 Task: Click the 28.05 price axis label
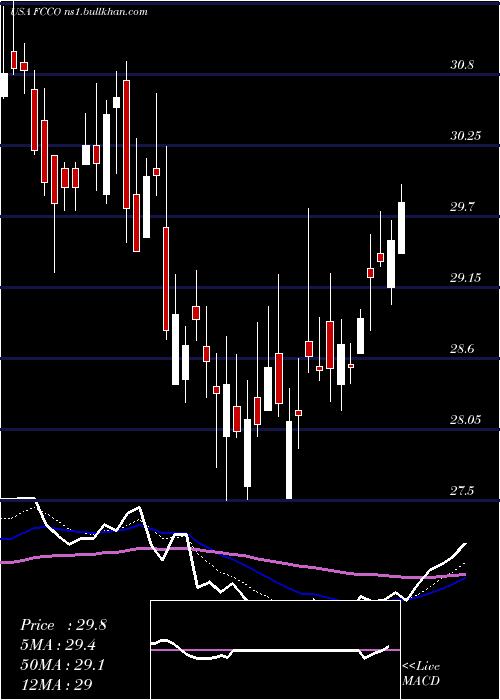point(466,420)
